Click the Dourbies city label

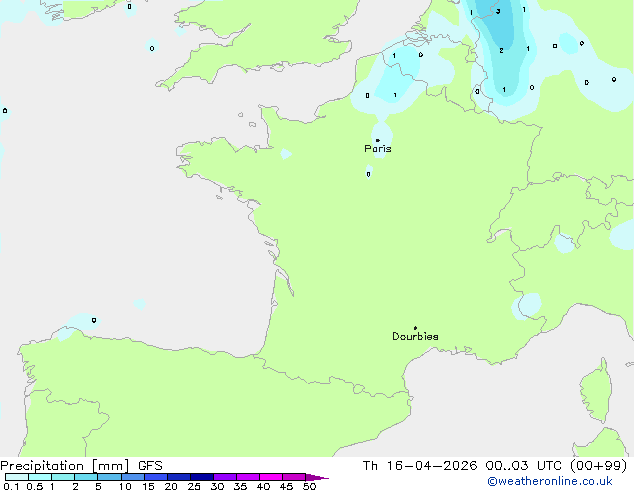pyautogui.click(x=415, y=336)
